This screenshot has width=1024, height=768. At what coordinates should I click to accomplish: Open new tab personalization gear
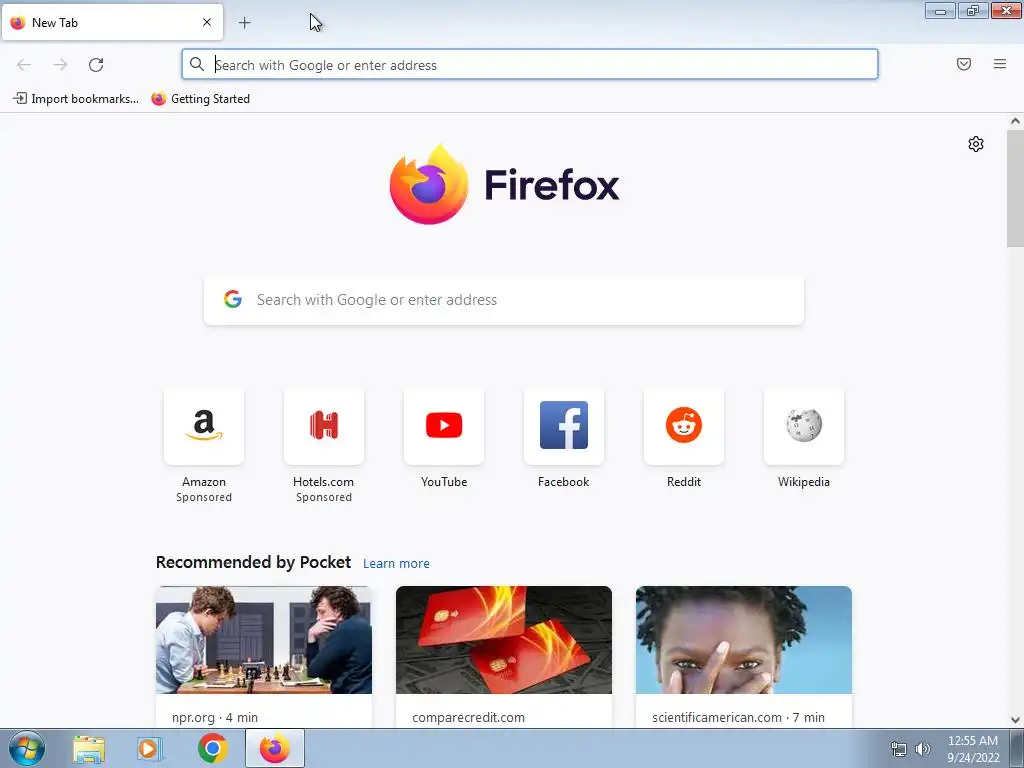point(976,144)
